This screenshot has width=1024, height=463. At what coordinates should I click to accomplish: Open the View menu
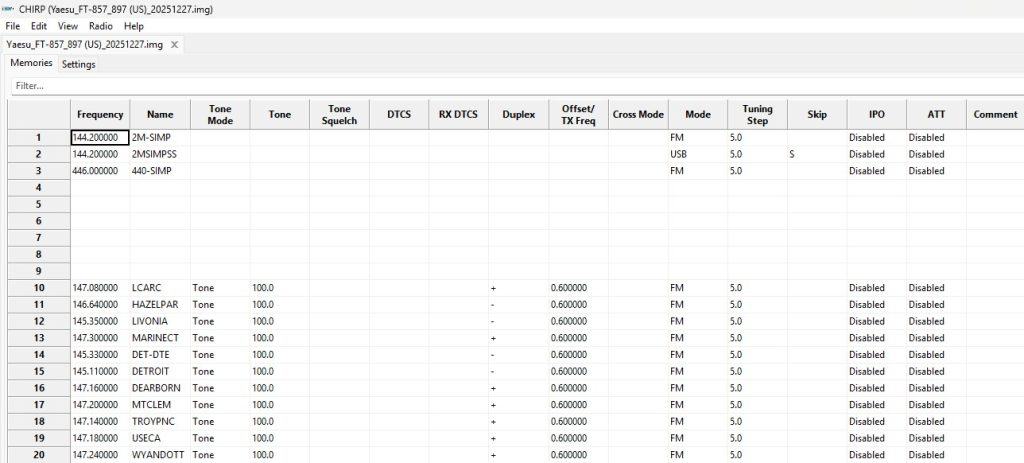tap(68, 26)
